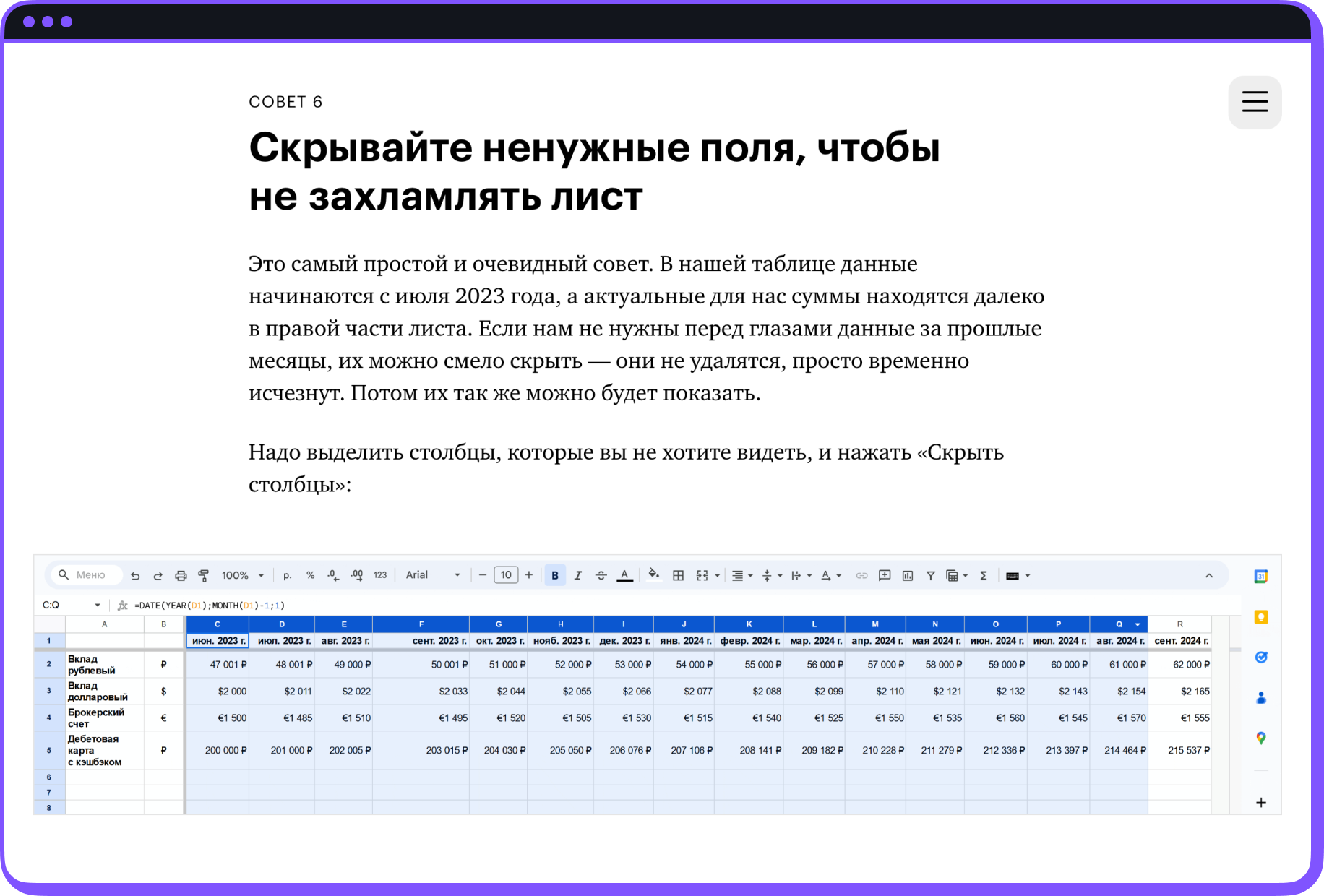This screenshot has width=1324, height=896.
Task: Open the borders tool
Action: coord(678,576)
